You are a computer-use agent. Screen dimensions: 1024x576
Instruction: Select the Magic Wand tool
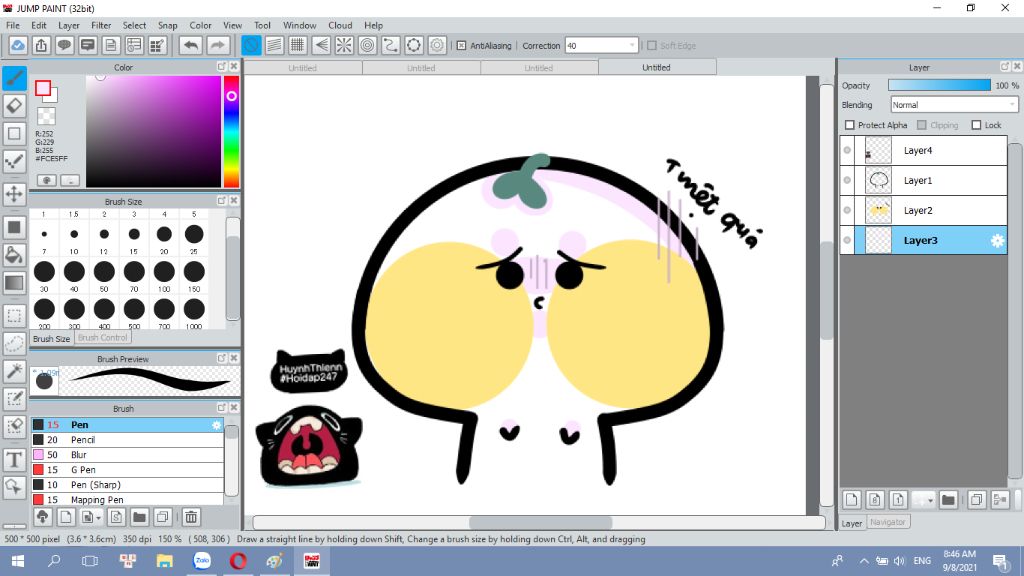[x=14, y=371]
